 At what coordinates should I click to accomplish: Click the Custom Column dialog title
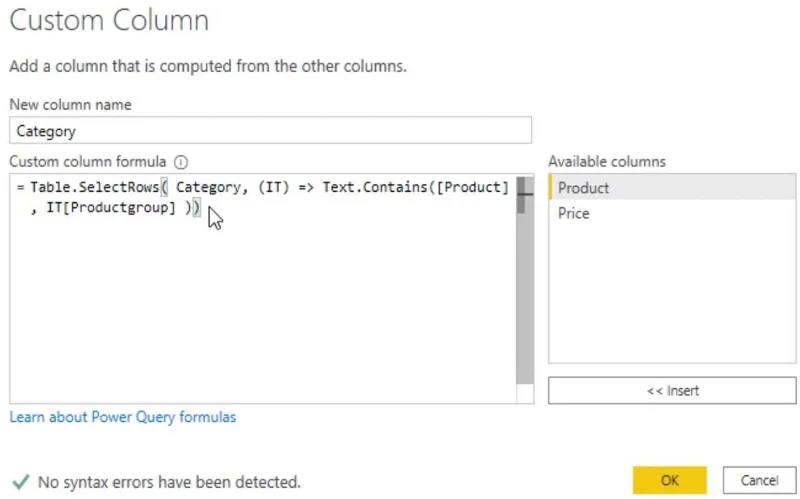point(109,21)
